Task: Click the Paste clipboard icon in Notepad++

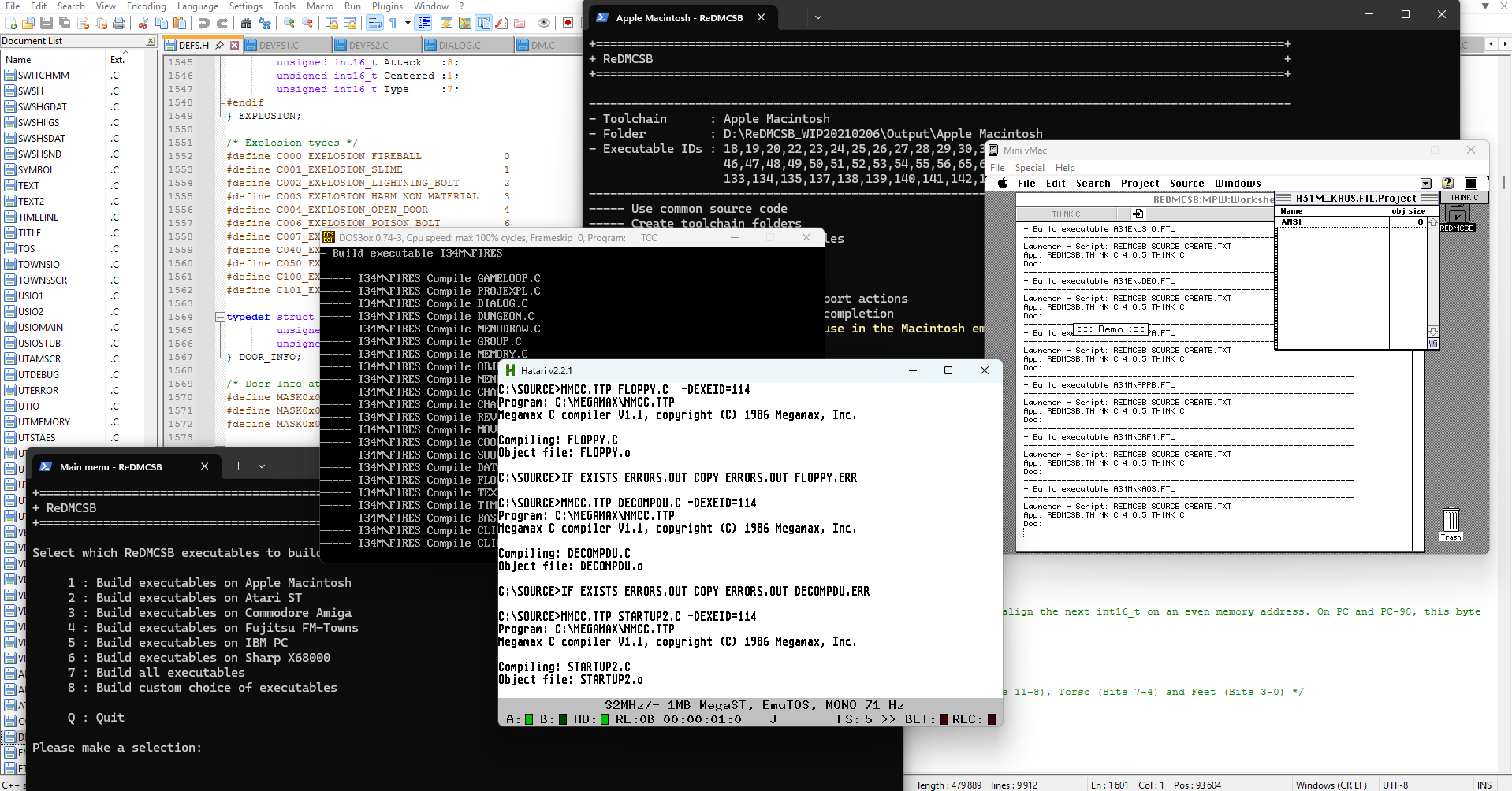Action: click(x=180, y=23)
